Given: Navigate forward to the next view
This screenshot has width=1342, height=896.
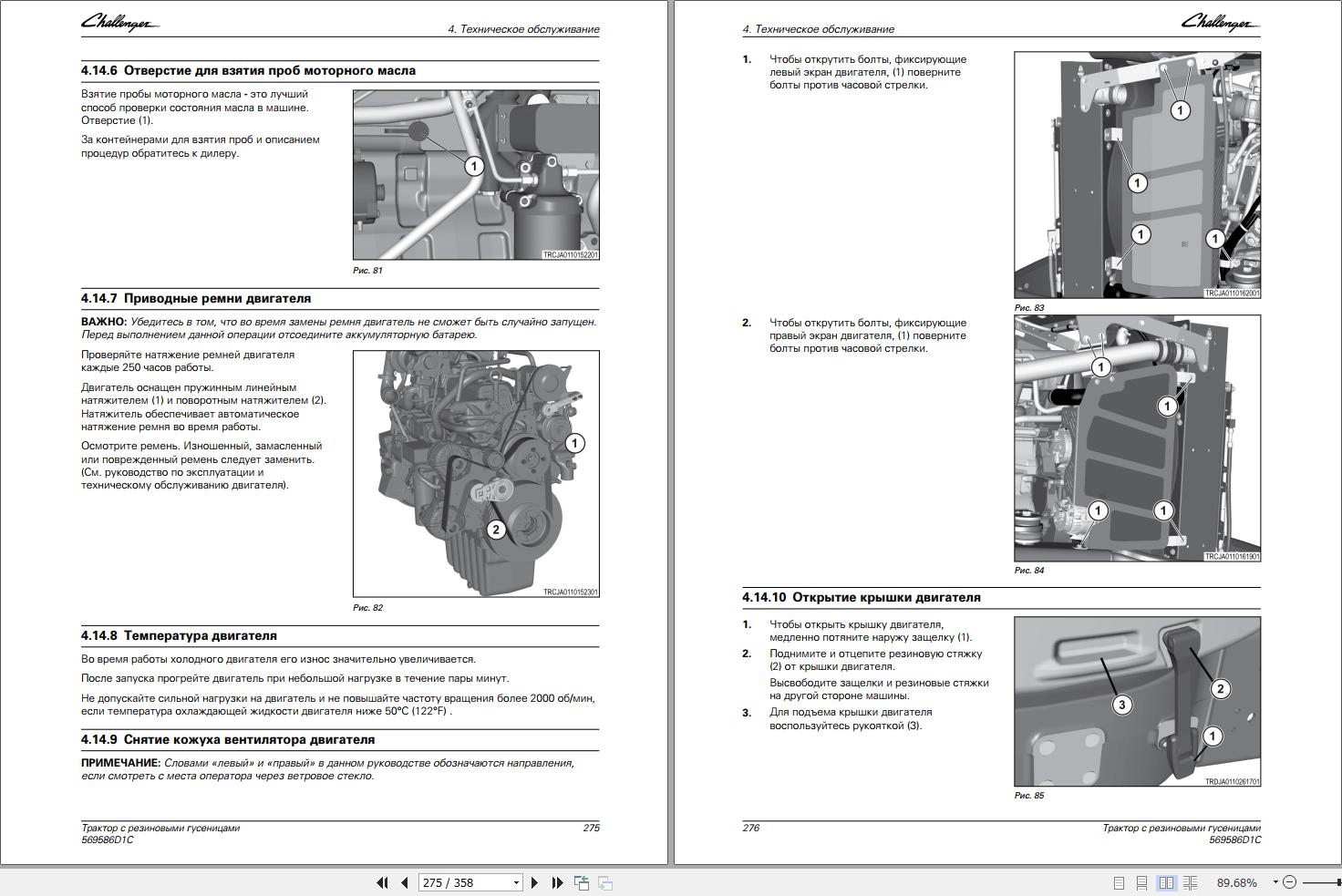Looking at the screenshot, I should coord(604,882).
